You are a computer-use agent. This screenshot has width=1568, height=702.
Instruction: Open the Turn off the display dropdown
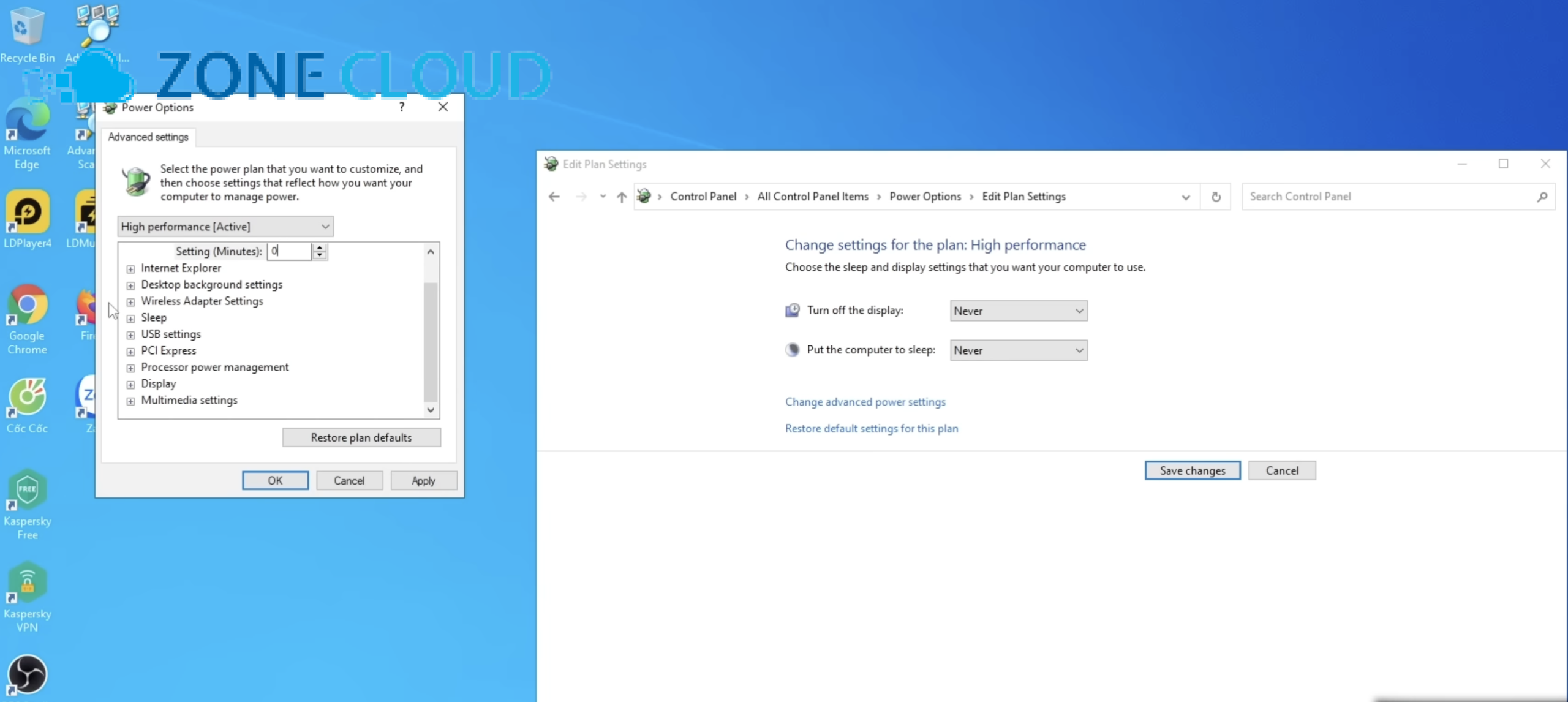coord(1019,311)
